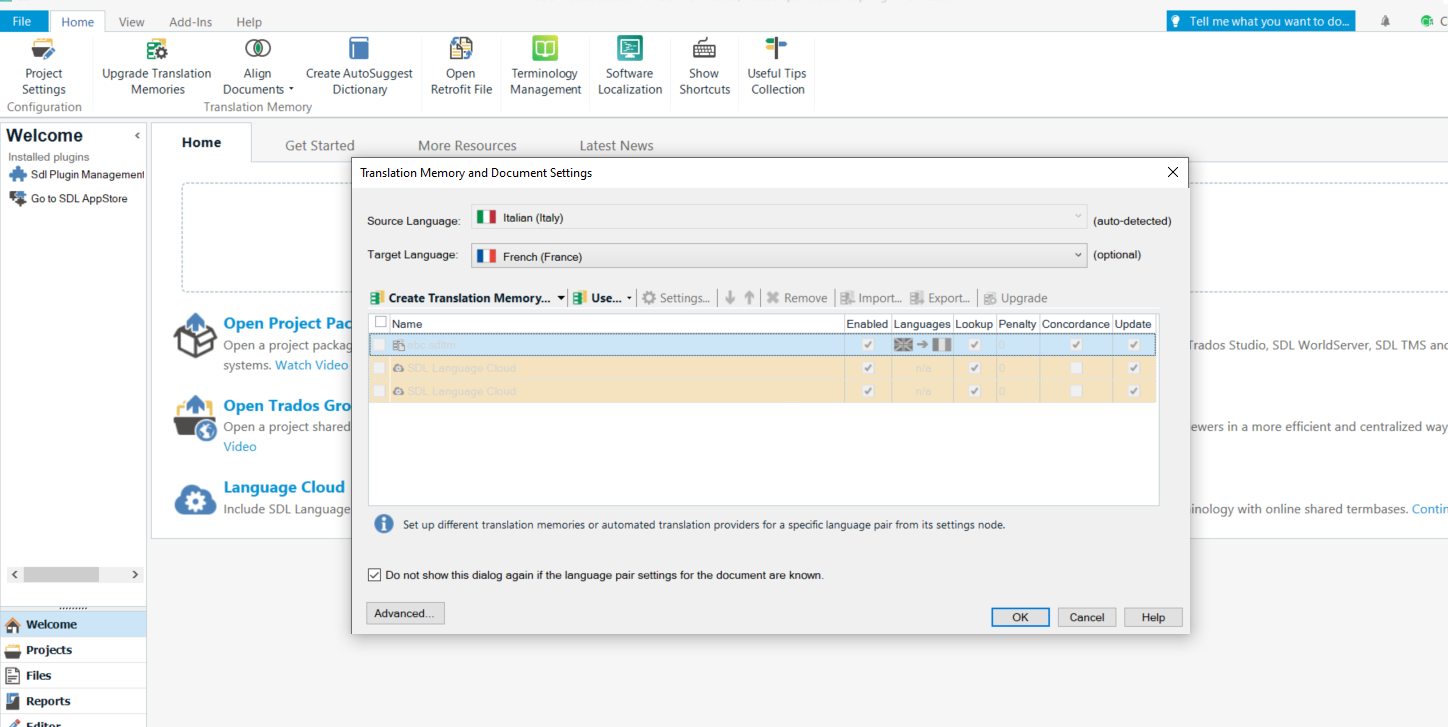
Task: Click Go to SDL AppStore
Action: [x=69, y=199]
